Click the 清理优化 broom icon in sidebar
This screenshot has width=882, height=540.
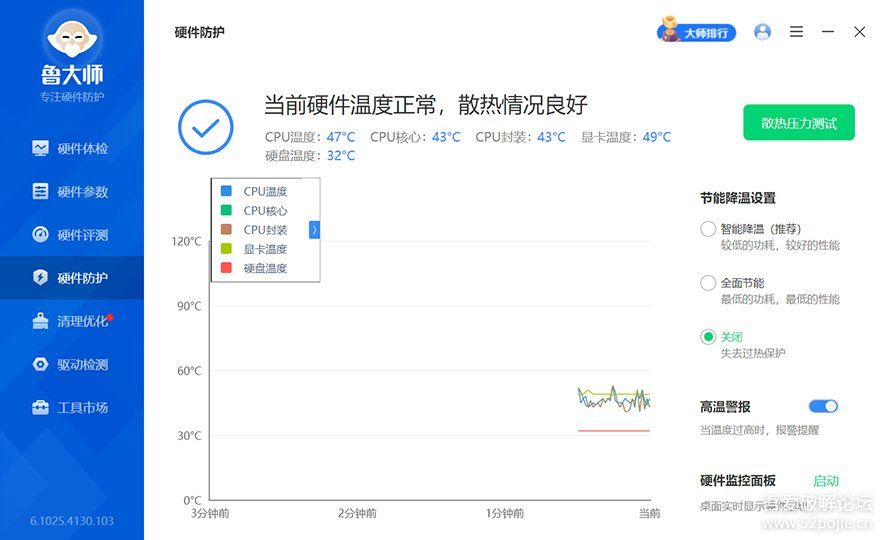tap(40, 321)
